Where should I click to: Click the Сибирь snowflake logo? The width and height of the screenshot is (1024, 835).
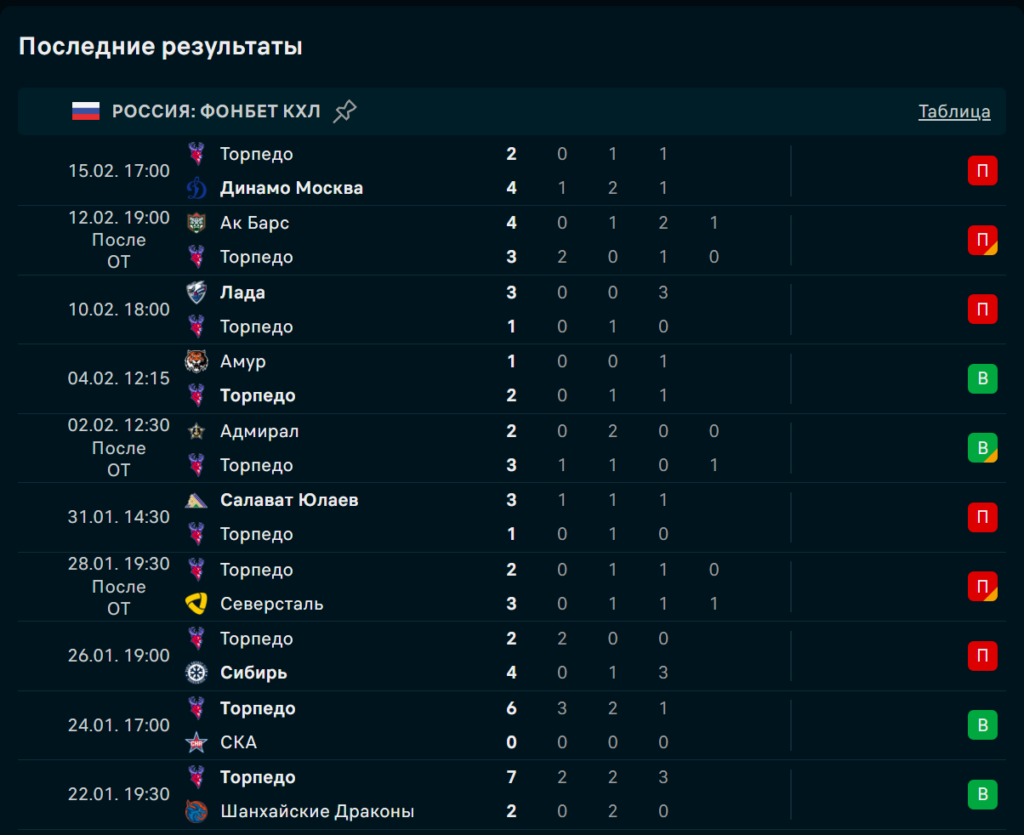point(197,673)
